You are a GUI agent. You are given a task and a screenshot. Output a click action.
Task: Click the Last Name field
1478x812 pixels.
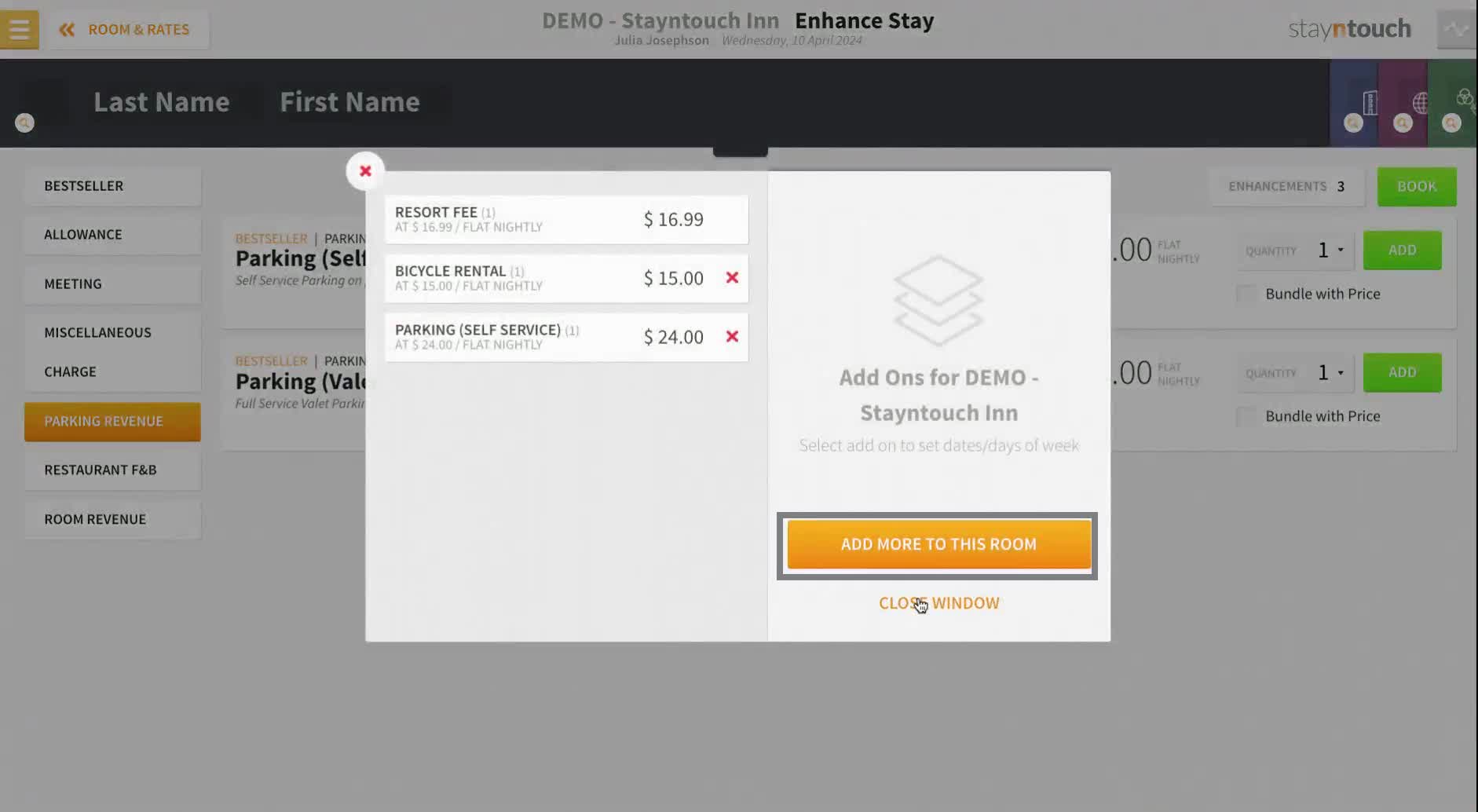point(162,102)
